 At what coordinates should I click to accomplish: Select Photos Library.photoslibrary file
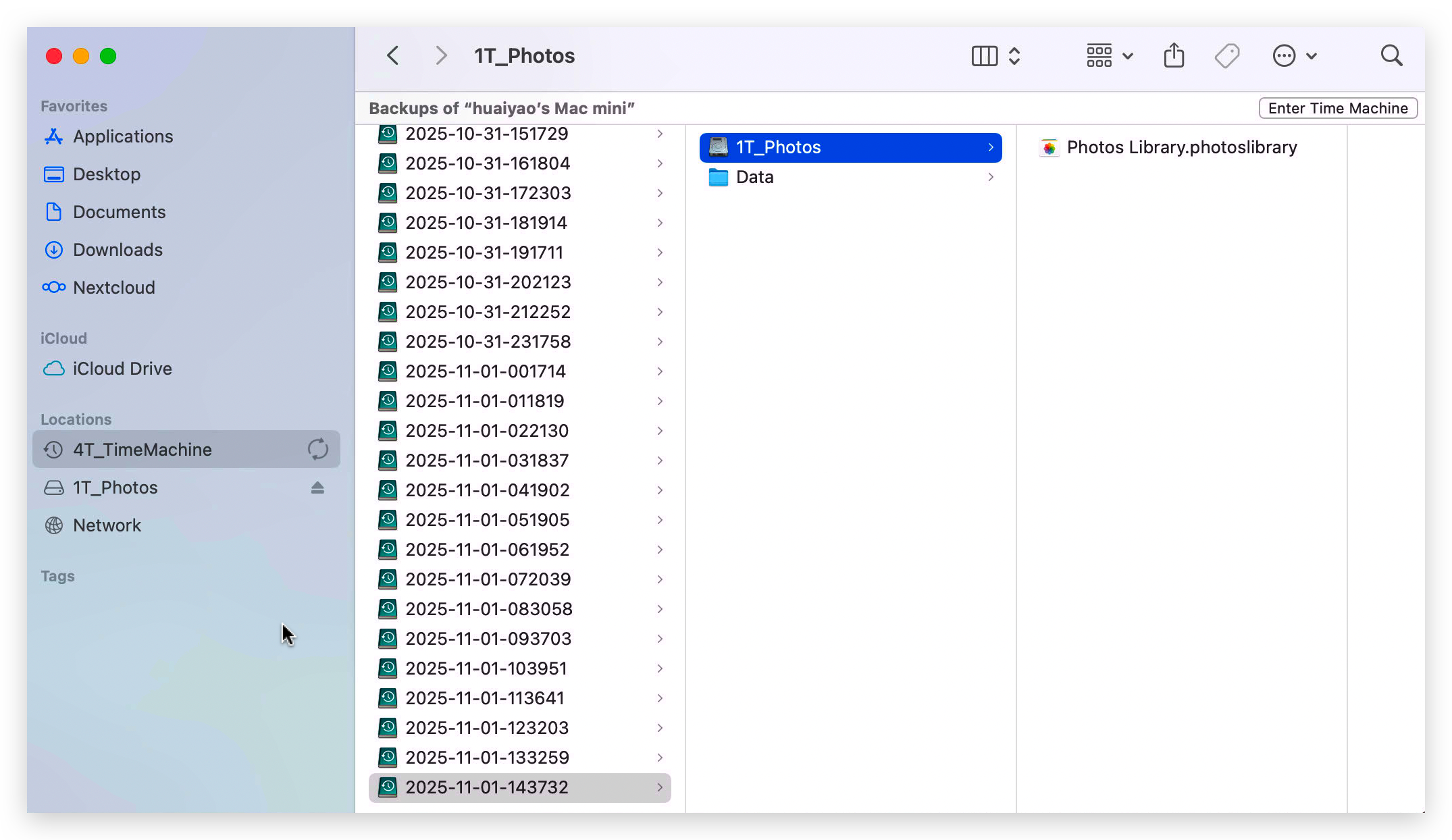(1181, 147)
